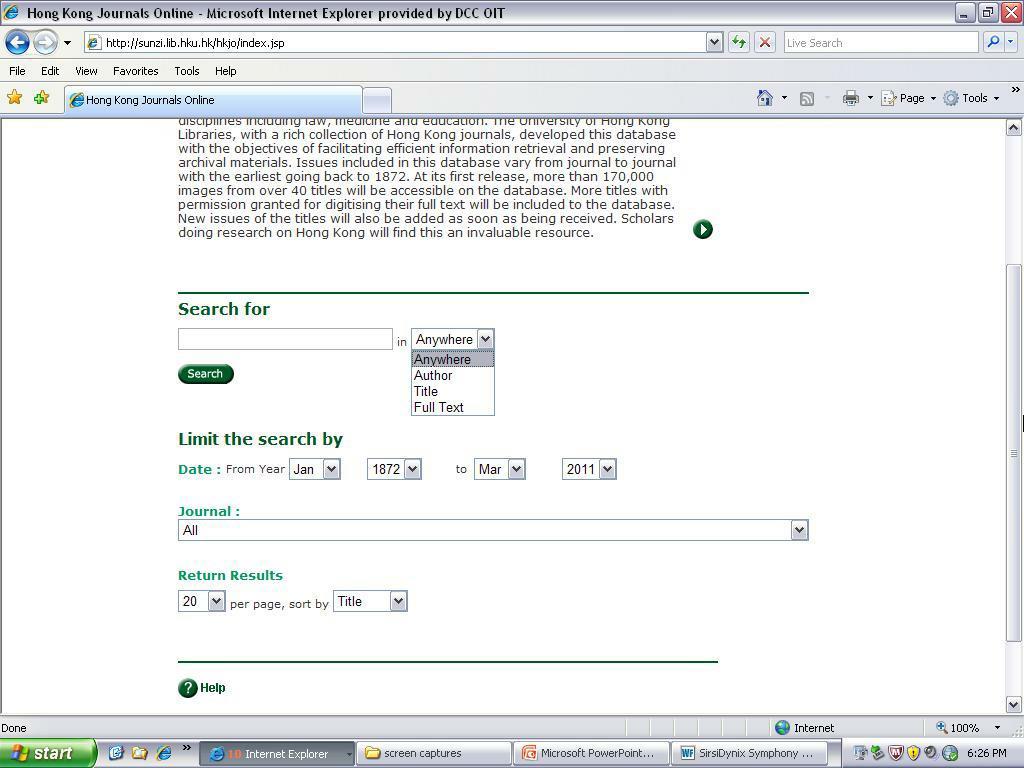Open the Print options dropdown arrow

pyautogui.click(x=870, y=98)
